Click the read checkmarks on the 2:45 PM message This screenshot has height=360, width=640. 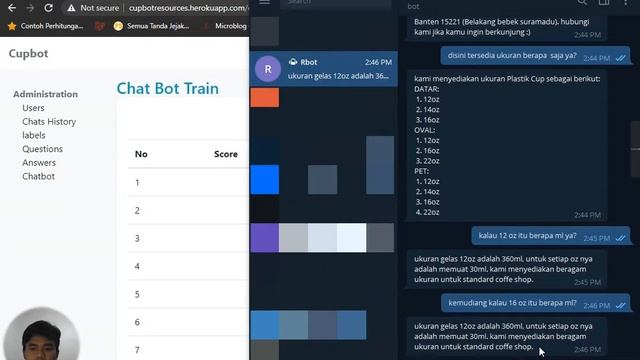point(620,238)
